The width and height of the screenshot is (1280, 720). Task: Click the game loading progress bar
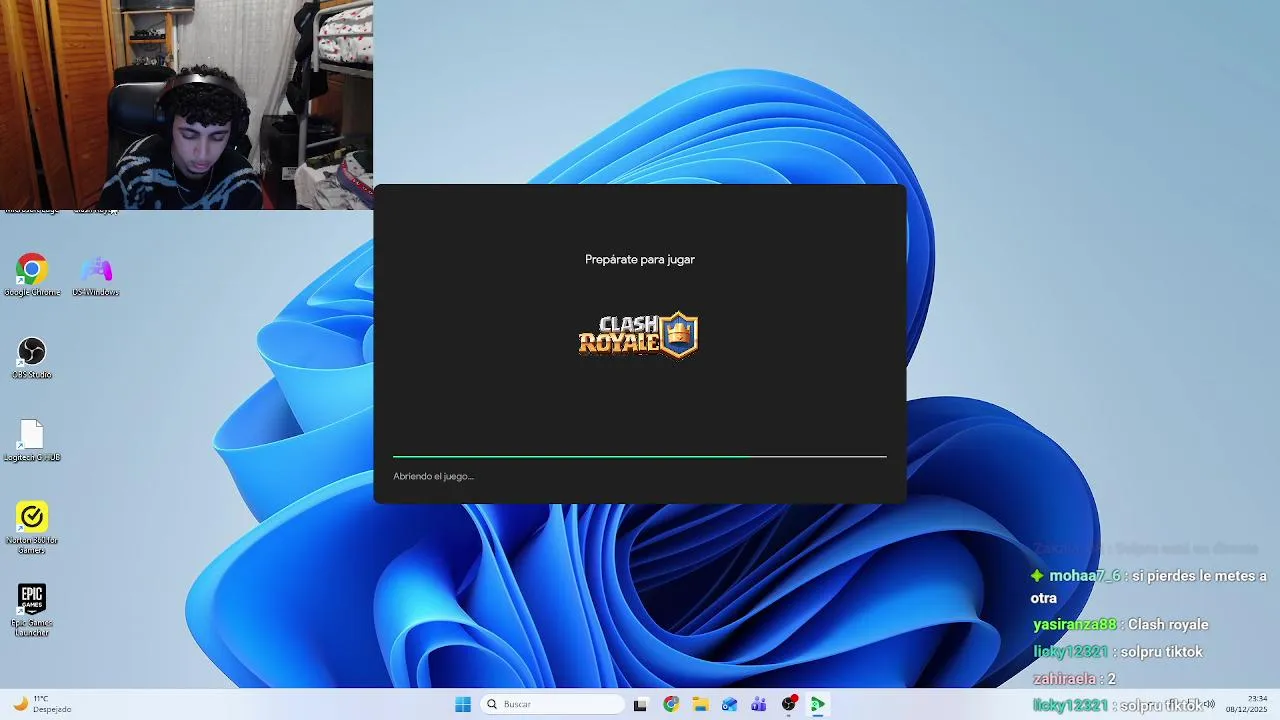(x=640, y=457)
